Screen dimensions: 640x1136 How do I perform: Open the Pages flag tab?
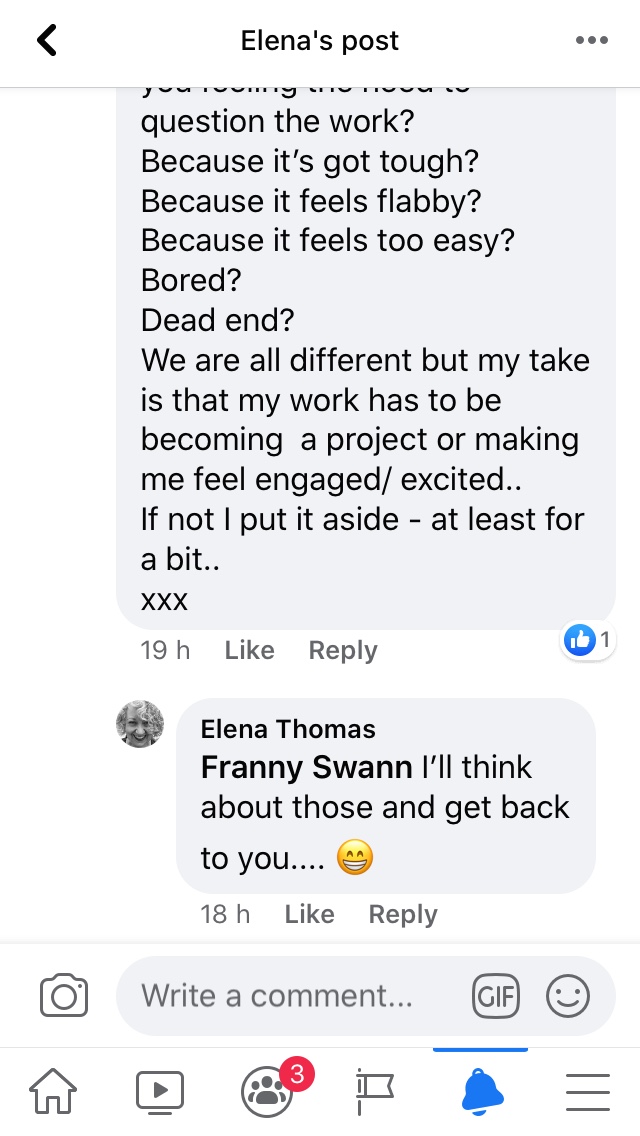coord(375,1089)
